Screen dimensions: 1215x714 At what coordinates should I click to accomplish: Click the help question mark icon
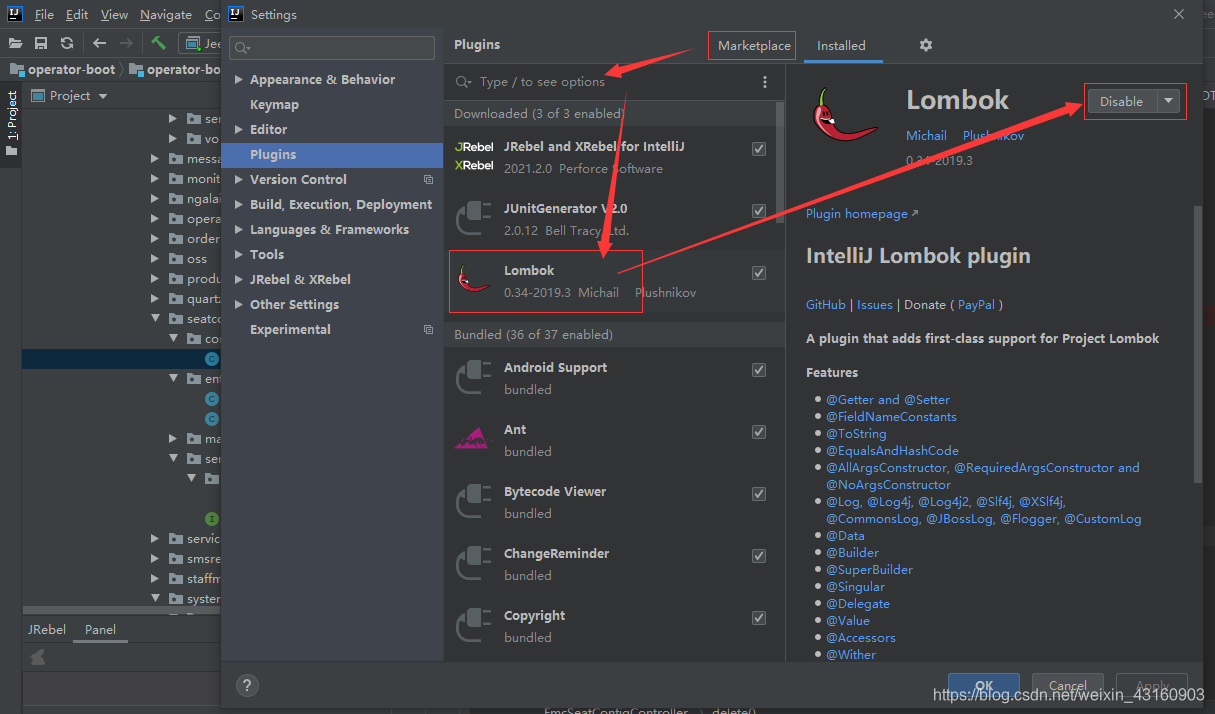247,685
